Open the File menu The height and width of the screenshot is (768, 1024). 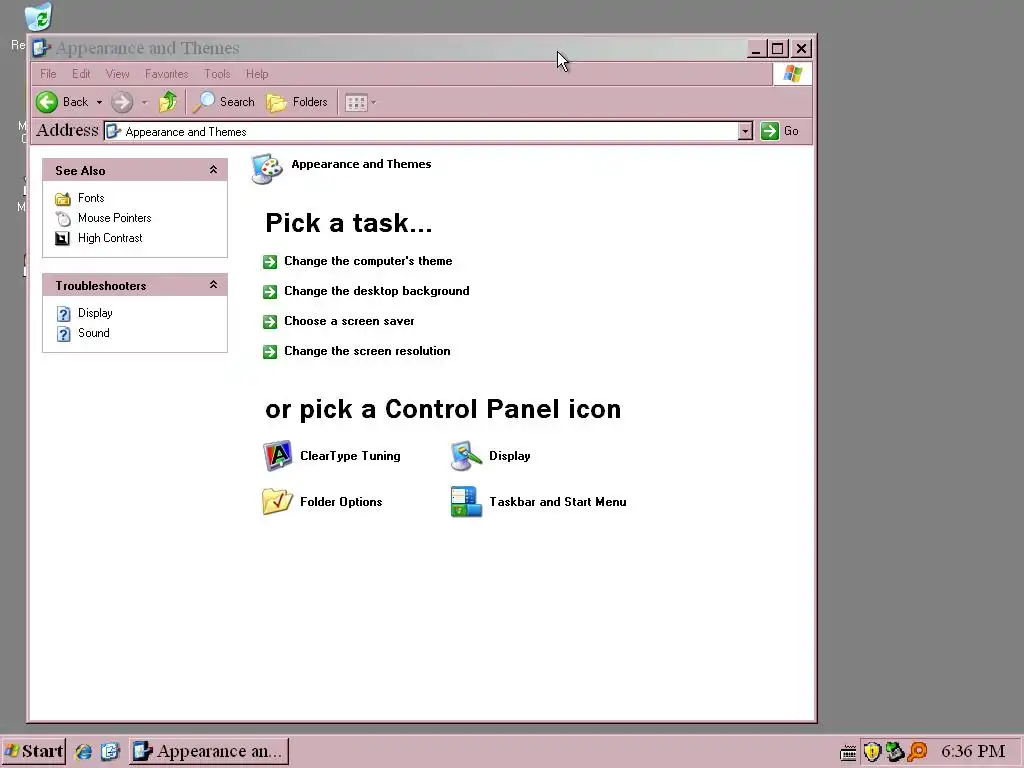48,74
